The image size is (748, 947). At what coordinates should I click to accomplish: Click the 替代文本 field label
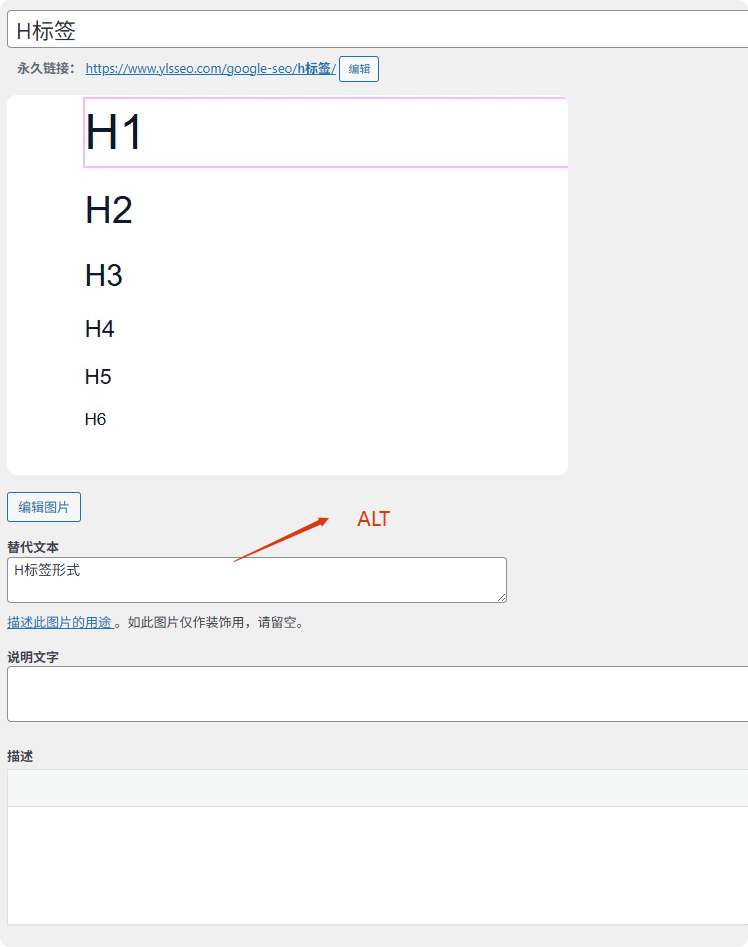pos(33,547)
